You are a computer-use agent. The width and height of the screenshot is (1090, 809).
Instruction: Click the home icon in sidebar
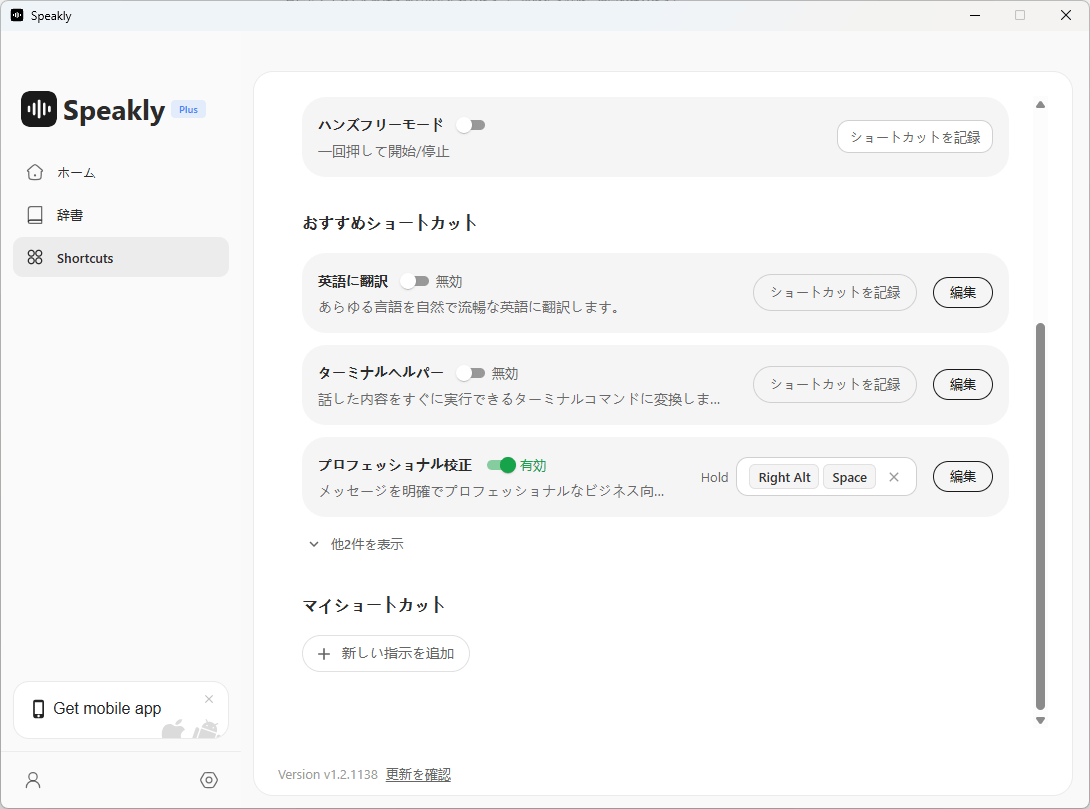click(x=35, y=172)
